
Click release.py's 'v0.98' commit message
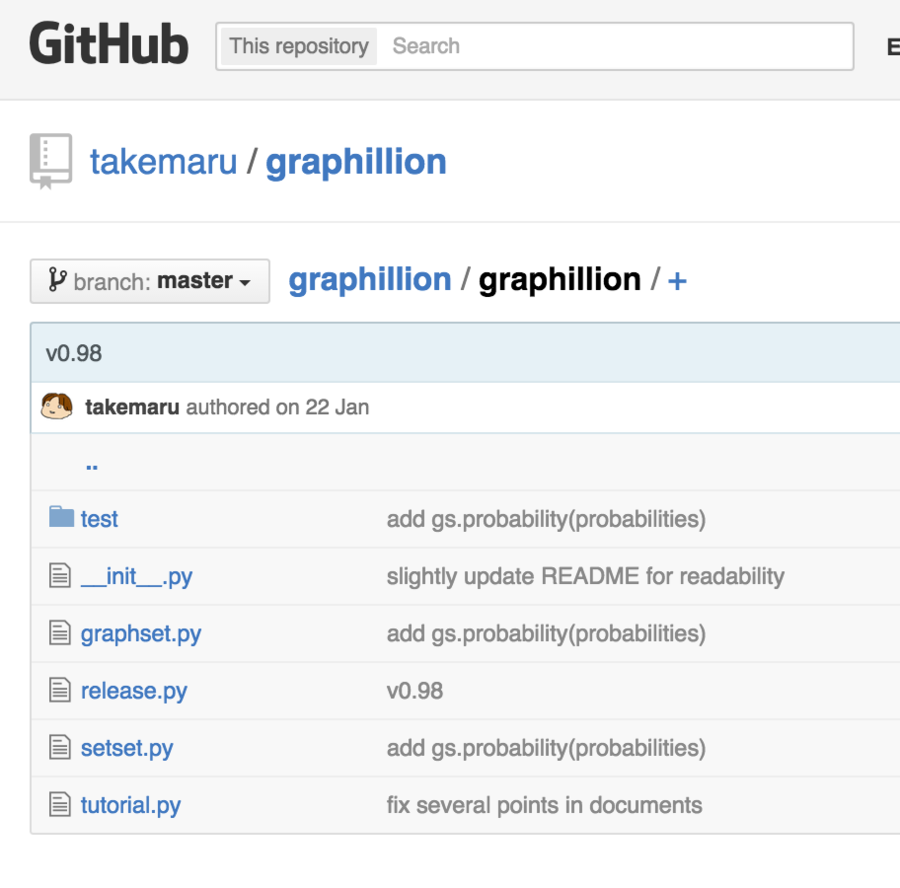click(x=414, y=691)
